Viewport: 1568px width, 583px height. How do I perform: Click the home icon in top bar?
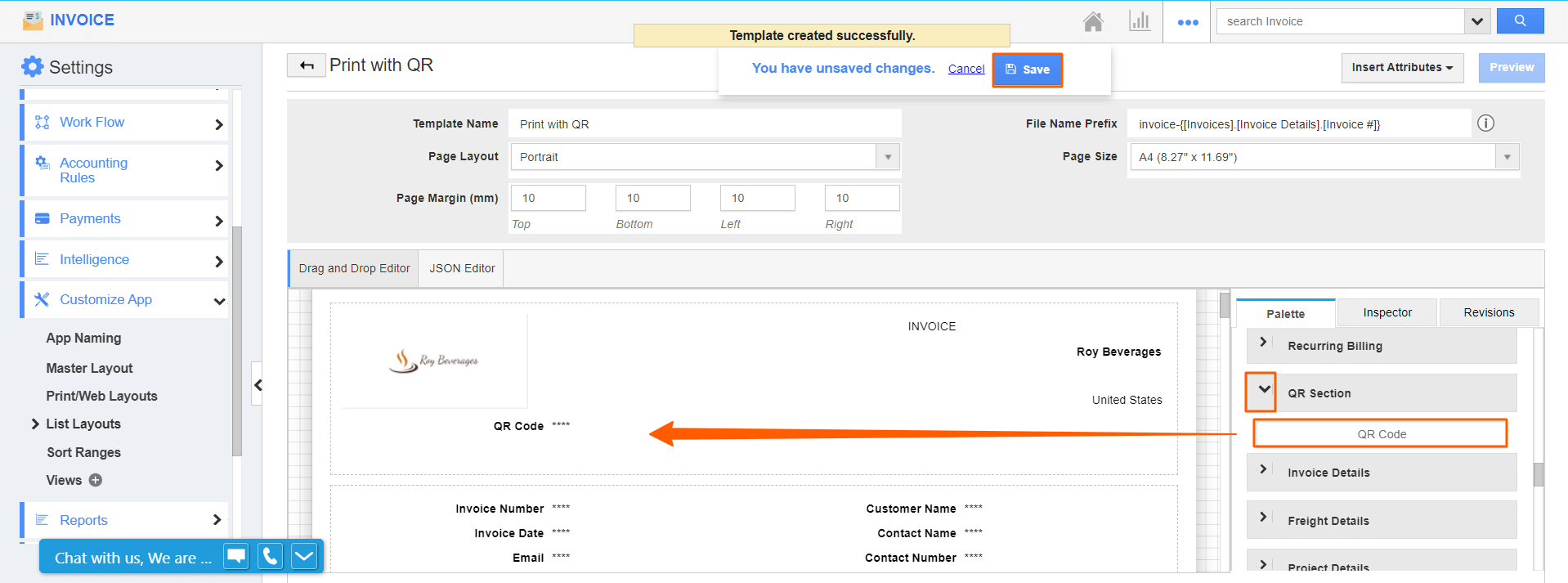click(1093, 21)
